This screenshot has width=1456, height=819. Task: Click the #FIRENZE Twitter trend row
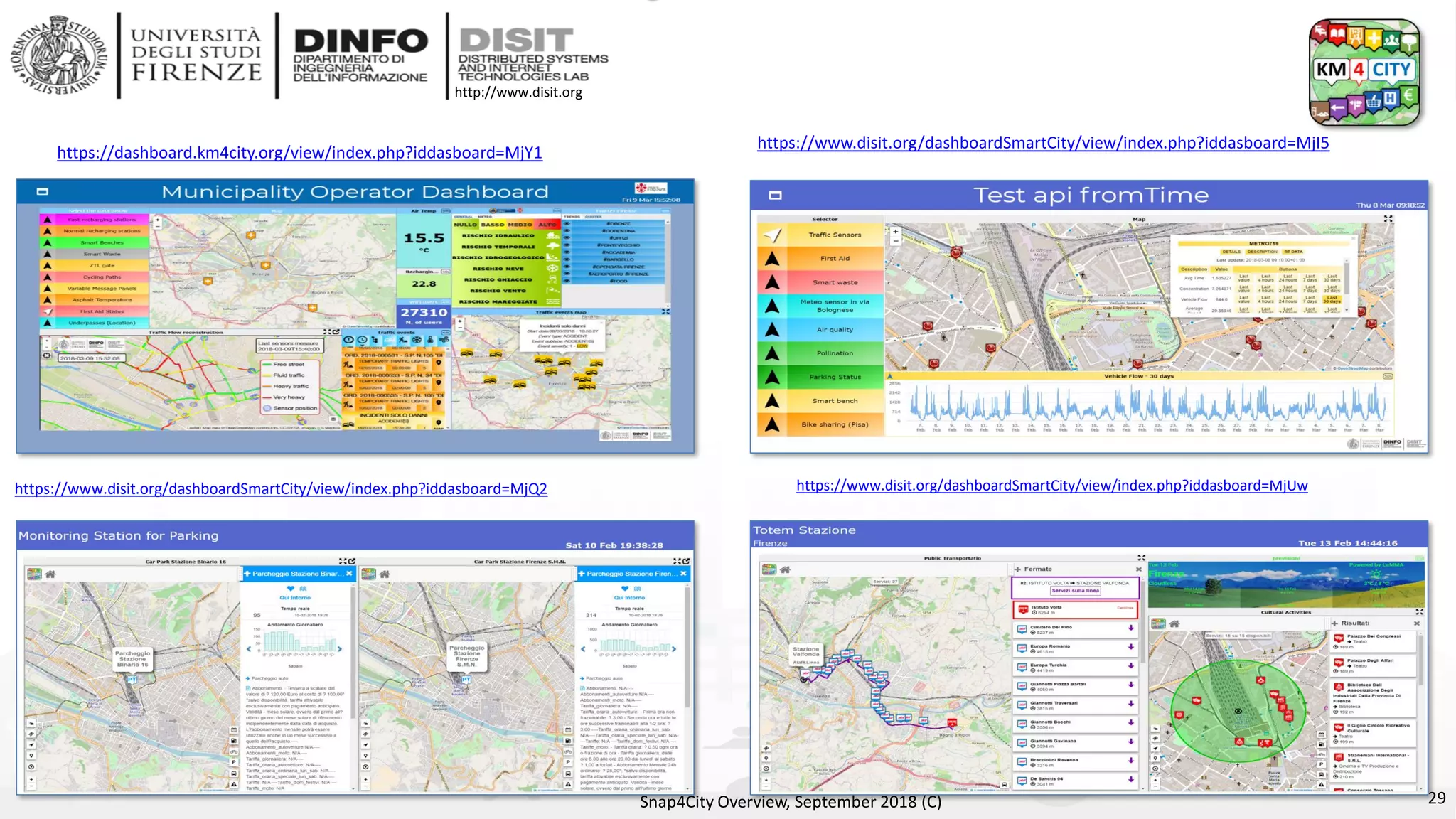pyautogui.click(x=619, y=224)
